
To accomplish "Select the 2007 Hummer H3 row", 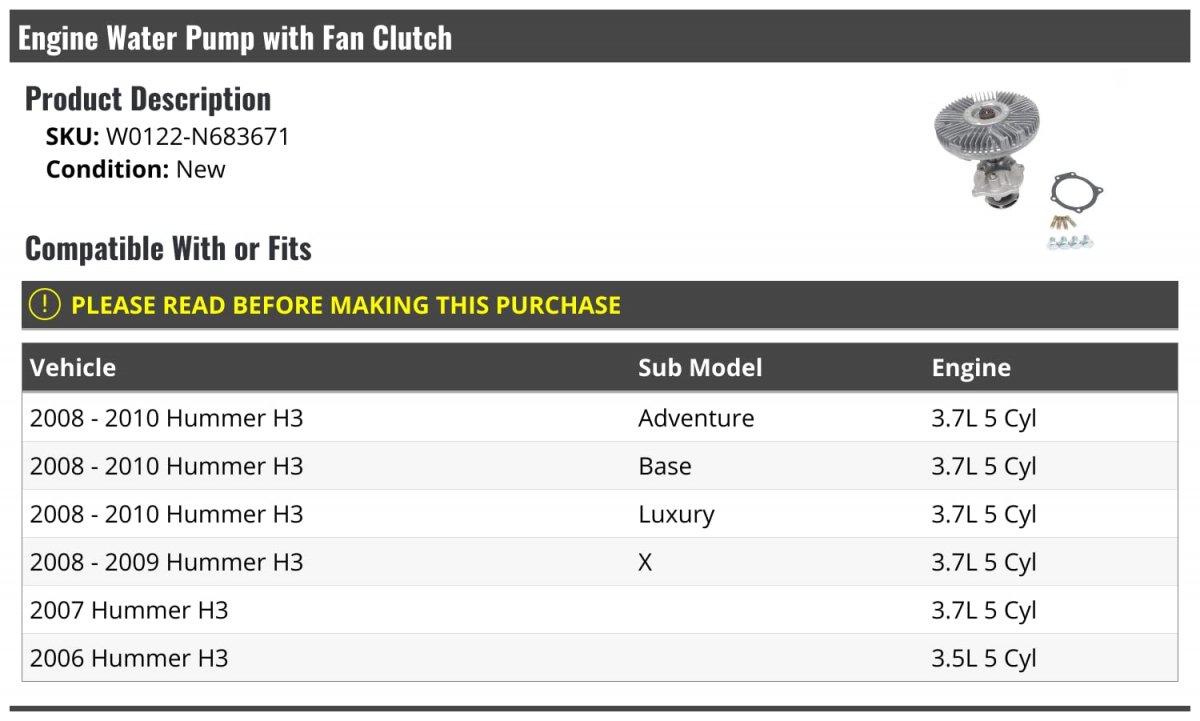I will tap(600, 610).
